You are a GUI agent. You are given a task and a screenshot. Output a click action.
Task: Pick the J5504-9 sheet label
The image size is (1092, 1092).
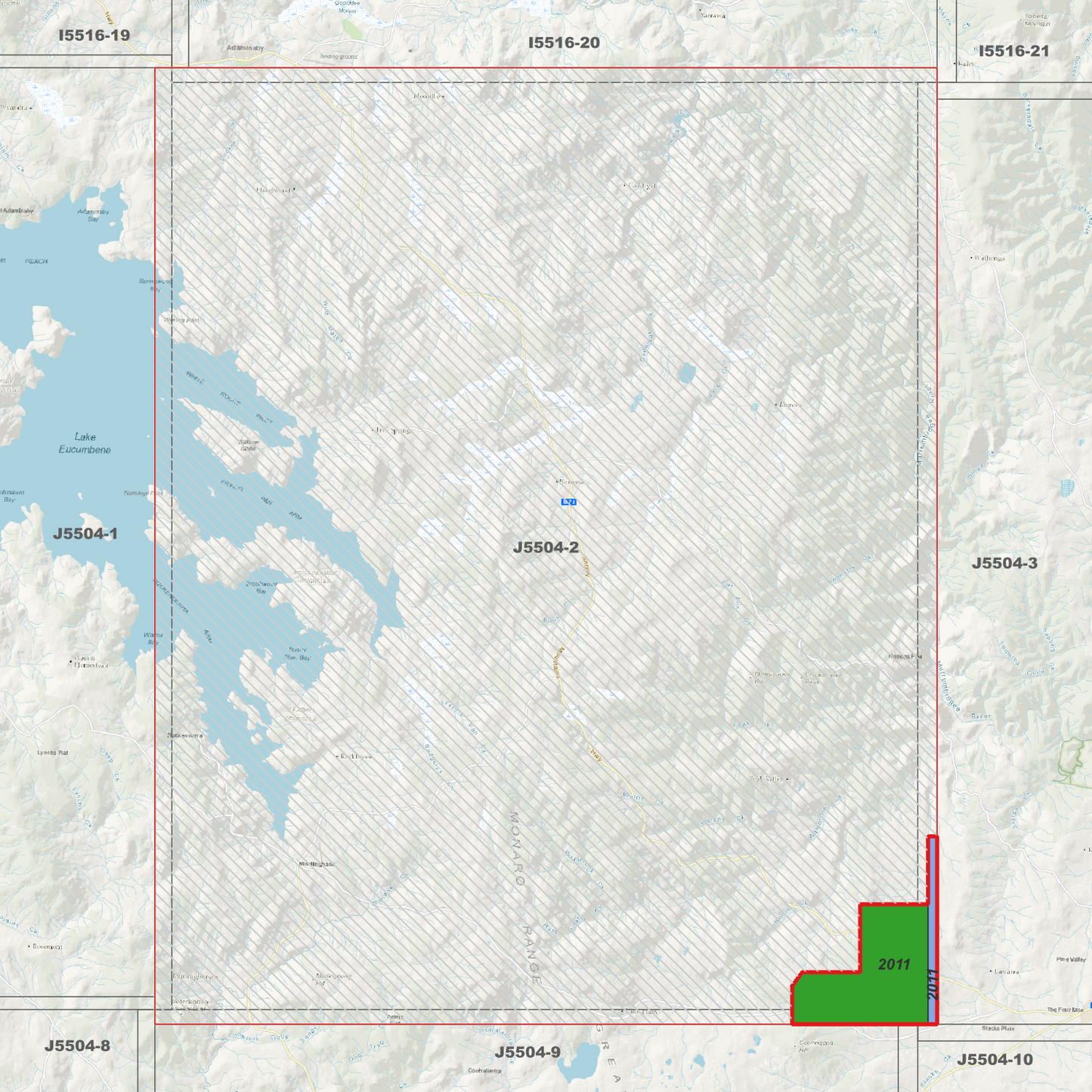[x=527, y=1052]
